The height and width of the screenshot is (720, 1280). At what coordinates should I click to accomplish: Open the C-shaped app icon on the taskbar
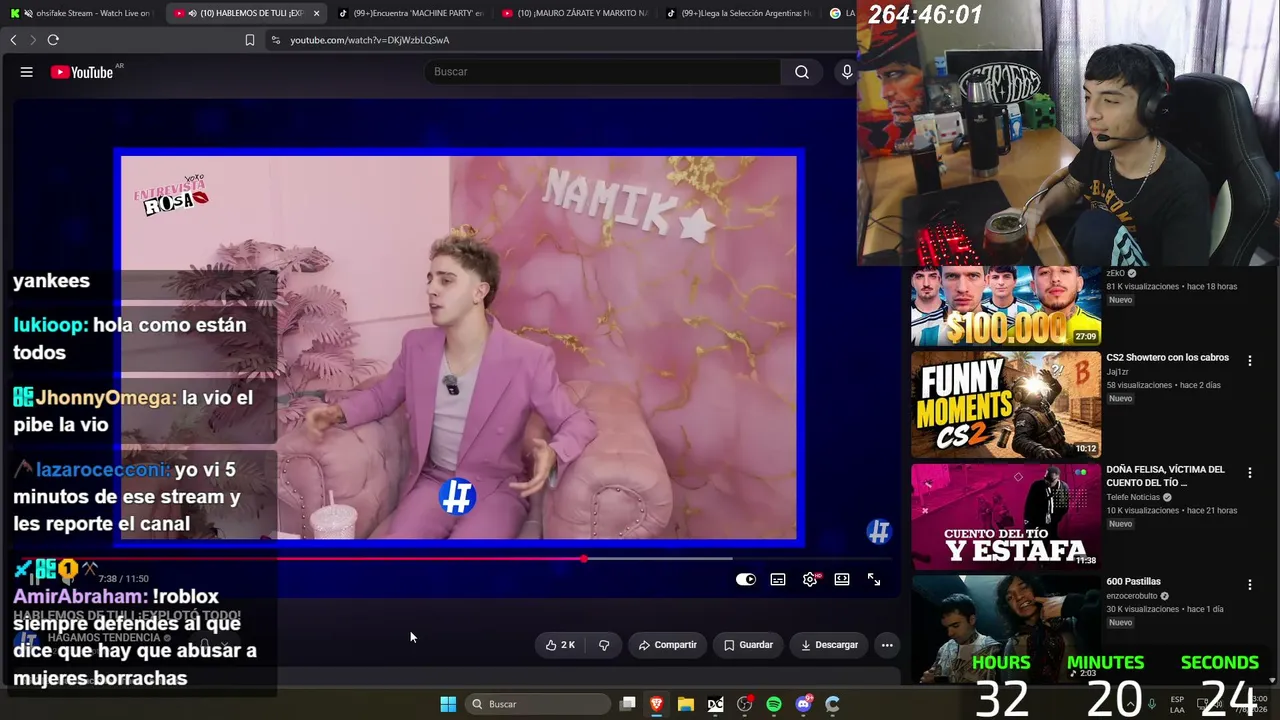832,704
